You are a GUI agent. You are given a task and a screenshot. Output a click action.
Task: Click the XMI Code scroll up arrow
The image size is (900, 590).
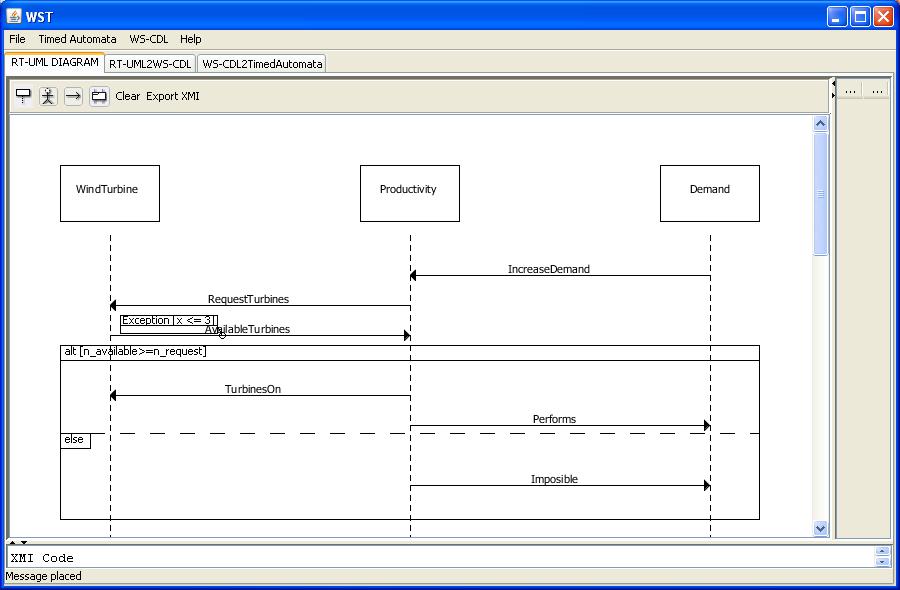click(x=882, y=552)
